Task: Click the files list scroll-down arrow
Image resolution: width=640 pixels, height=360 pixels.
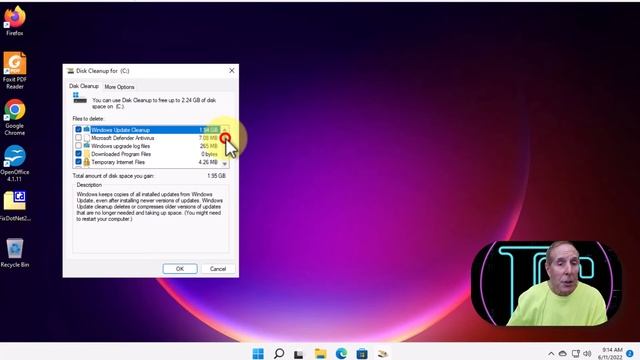Action: pyautogui.click(x=224, y=163)
